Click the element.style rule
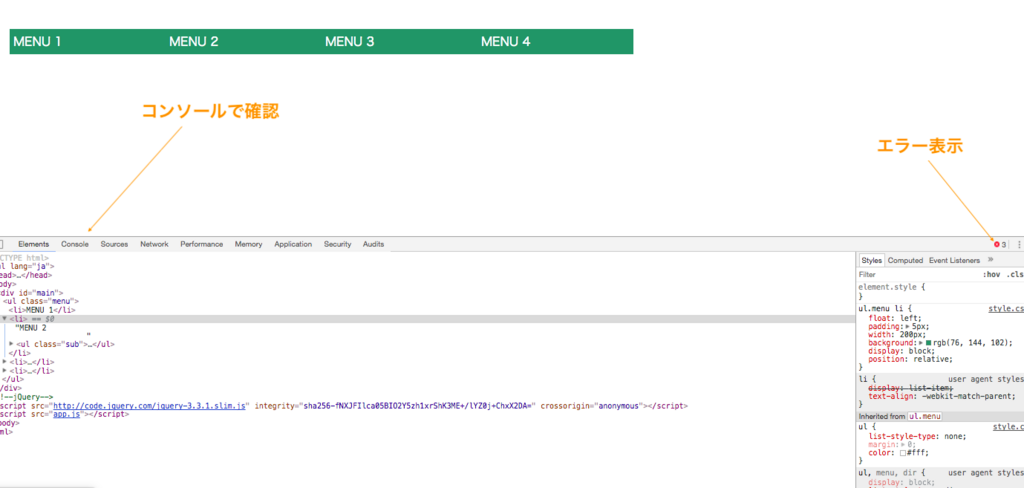This screenshot has width=1024, height=488. pyautogui.click(x=893, y=287)
